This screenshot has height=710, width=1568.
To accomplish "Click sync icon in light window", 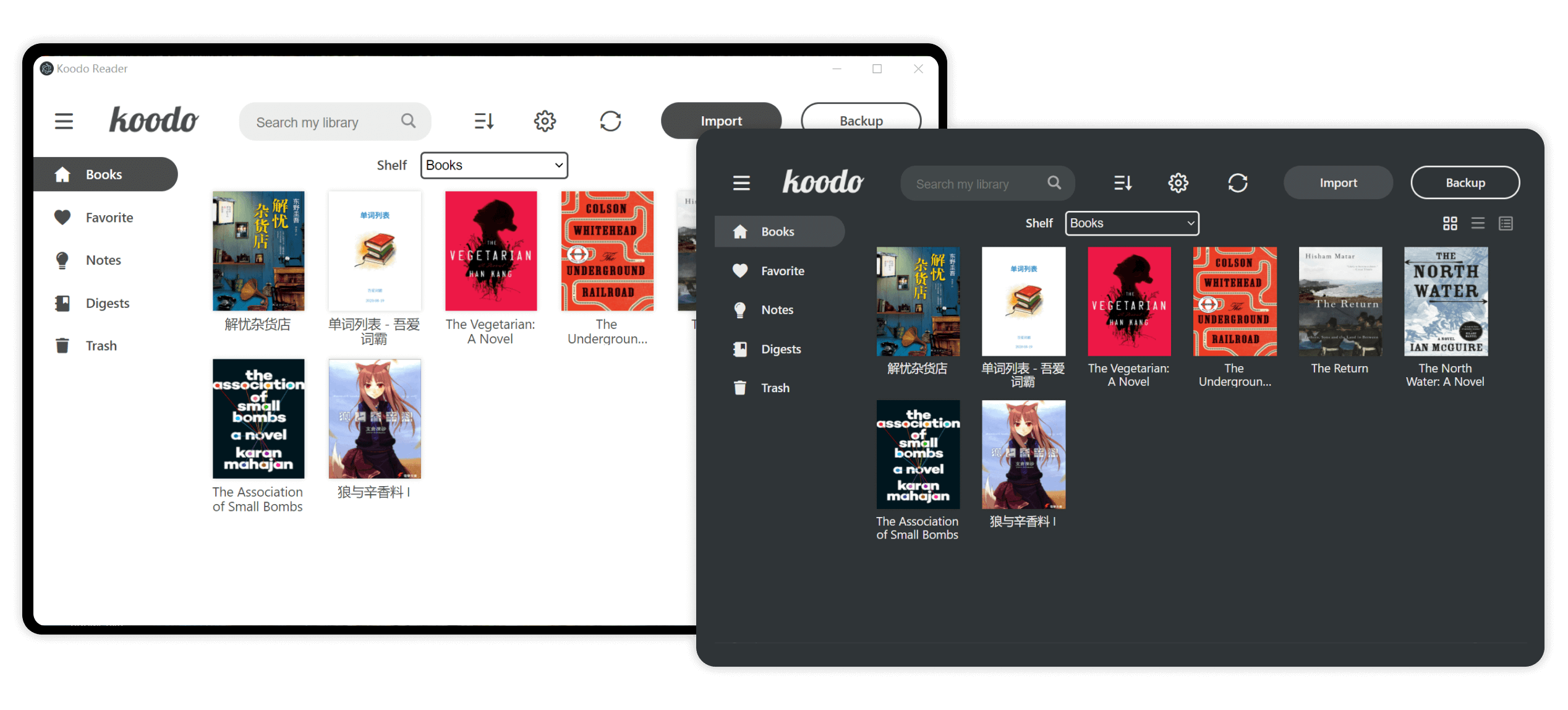I will click(610, 121).
